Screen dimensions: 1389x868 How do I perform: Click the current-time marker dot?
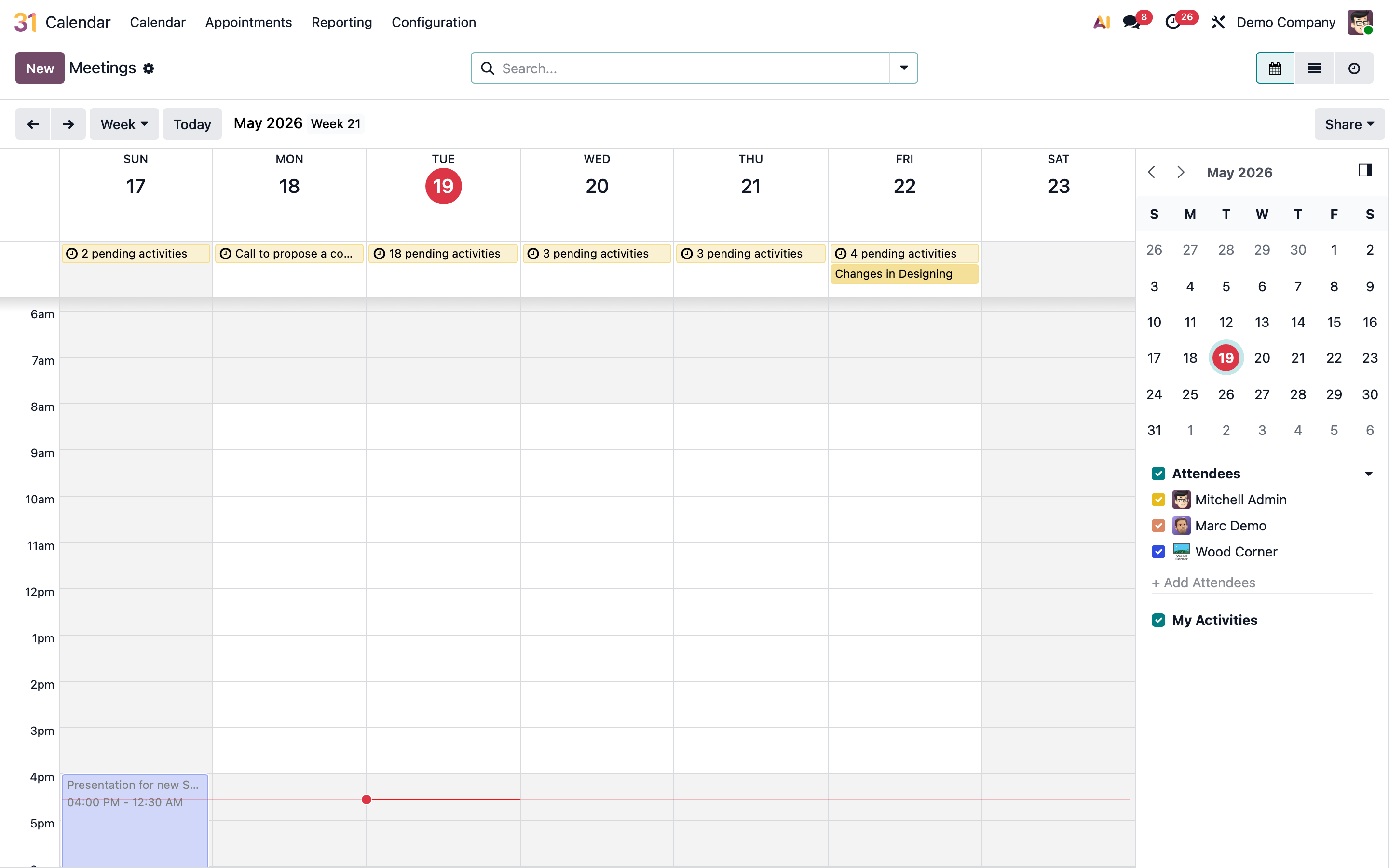pos(366,799)
